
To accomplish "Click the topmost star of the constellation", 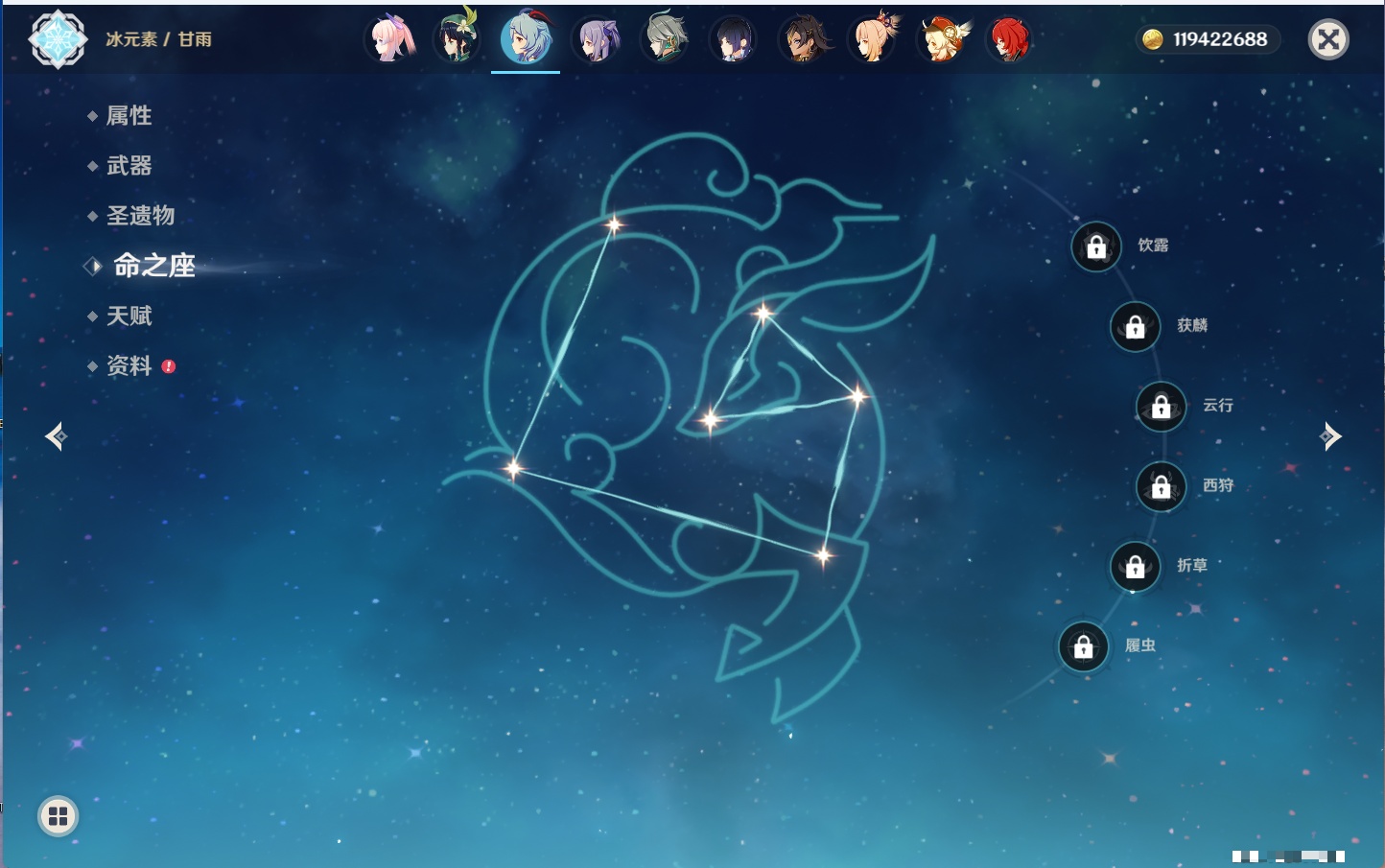I will click(614, 225).
